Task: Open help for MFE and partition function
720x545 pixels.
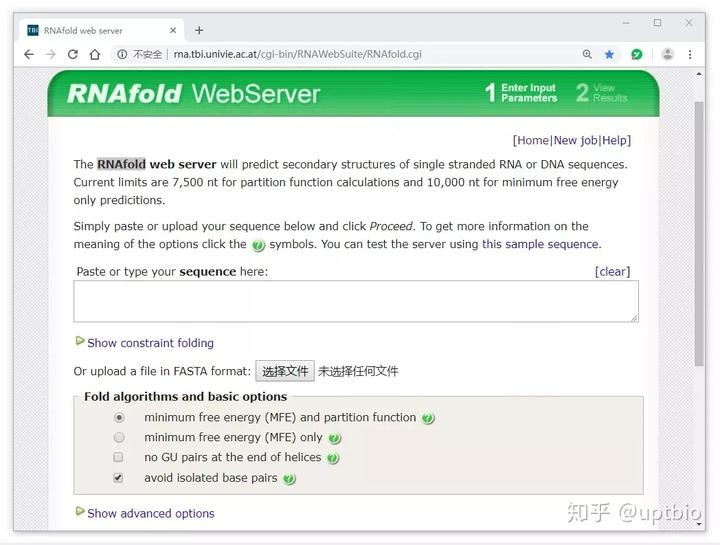Action: (x=428, y=418)
